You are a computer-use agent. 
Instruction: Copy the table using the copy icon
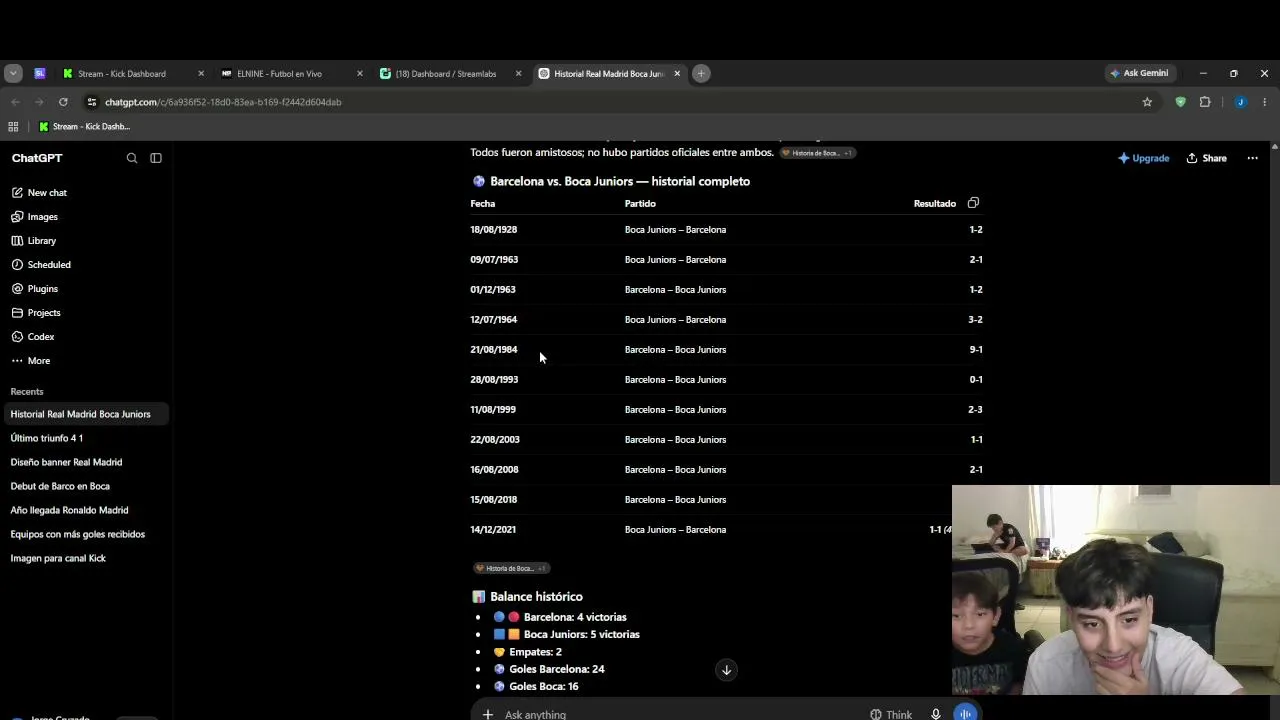coord(973,203)
